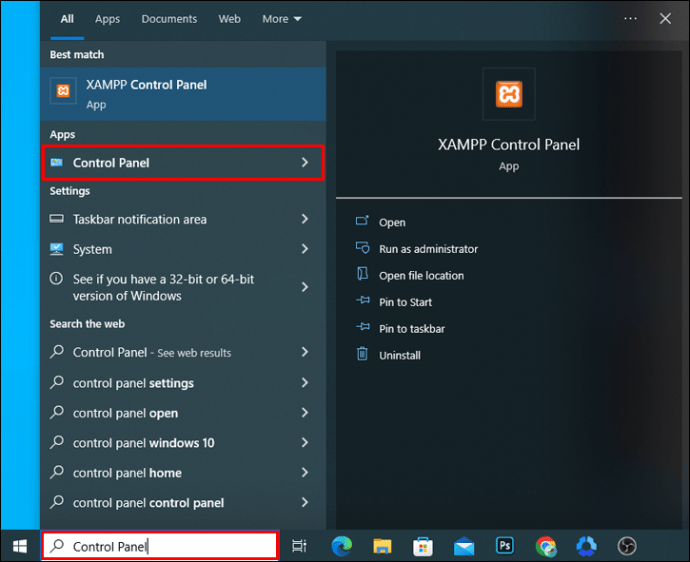Click the XAMPP Control Panel title in details pane
Screen dimensions: 690x562
click(x=509, y=144)
